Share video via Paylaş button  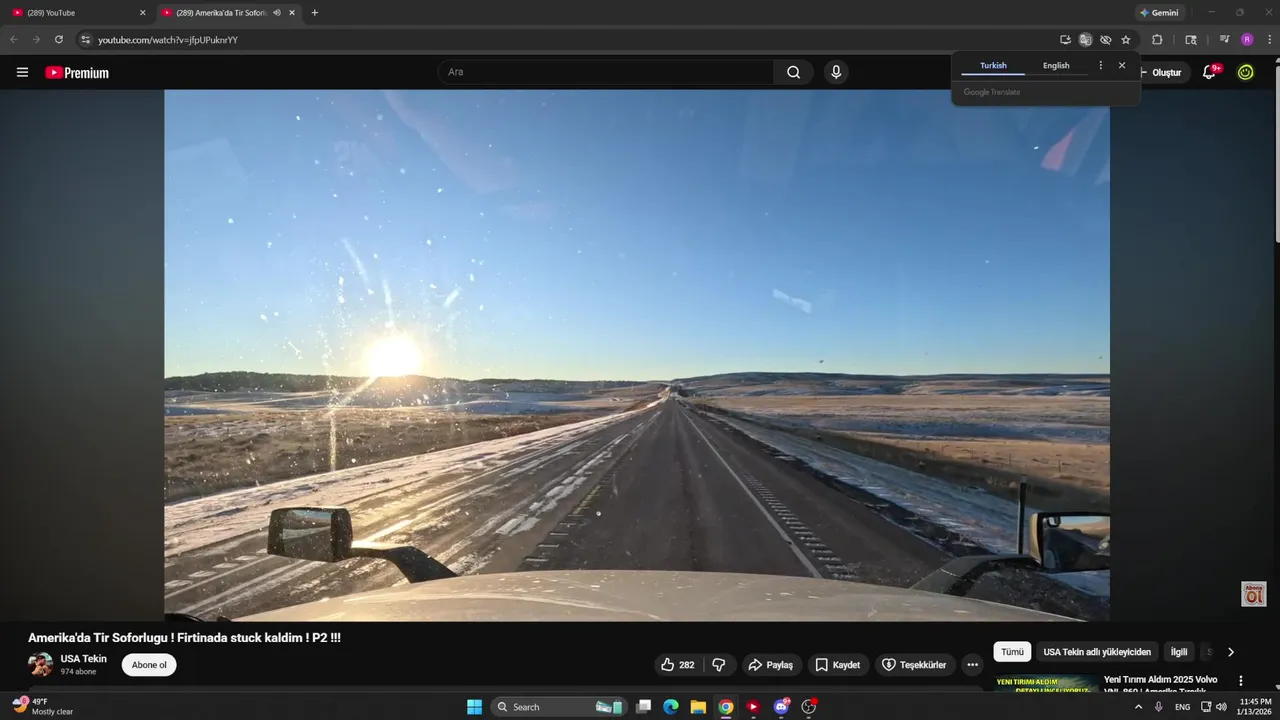click(x=770, y=665)
